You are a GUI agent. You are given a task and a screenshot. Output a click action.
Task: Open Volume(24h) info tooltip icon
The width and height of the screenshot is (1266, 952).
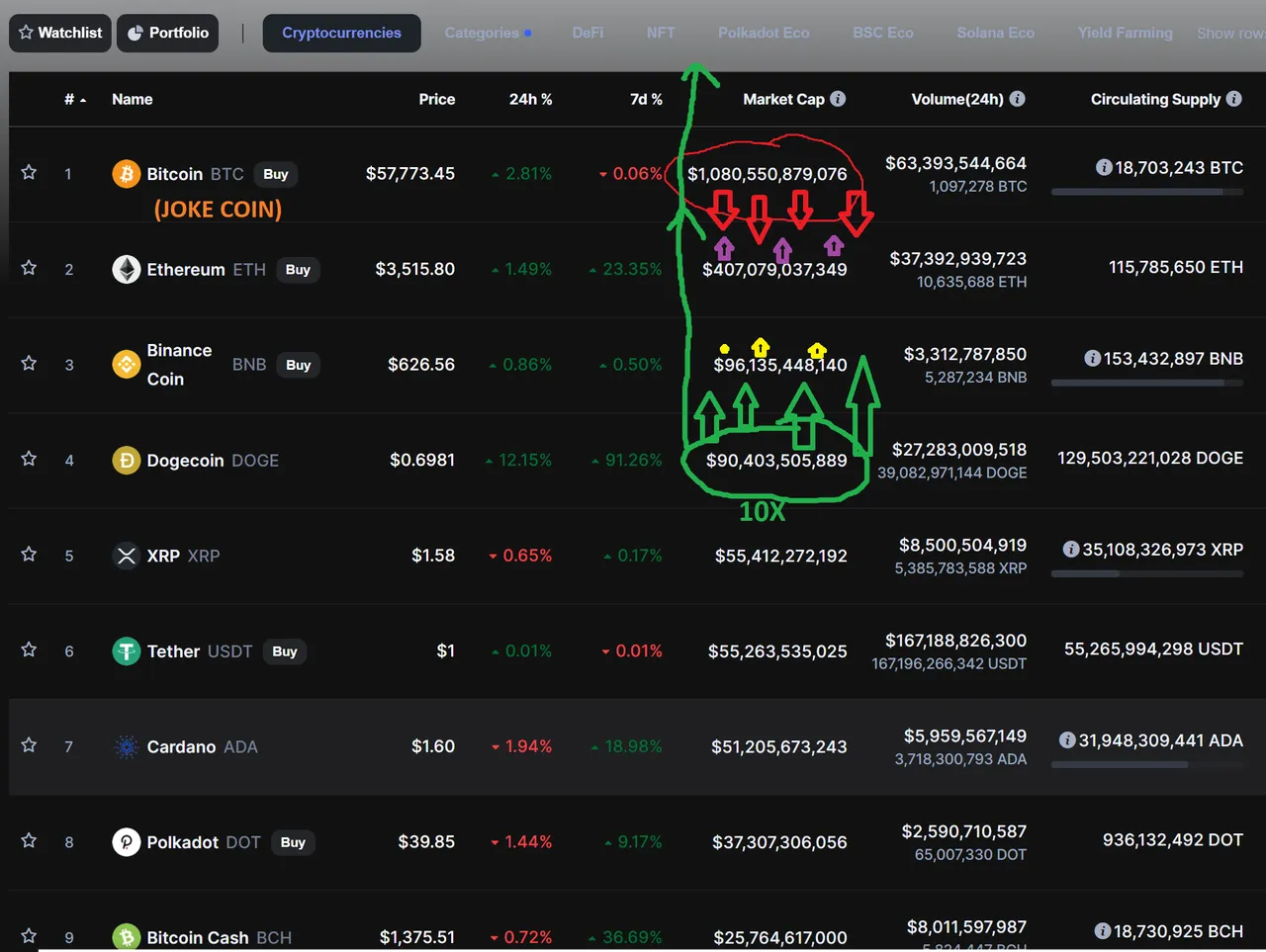tap(1017, 99)
